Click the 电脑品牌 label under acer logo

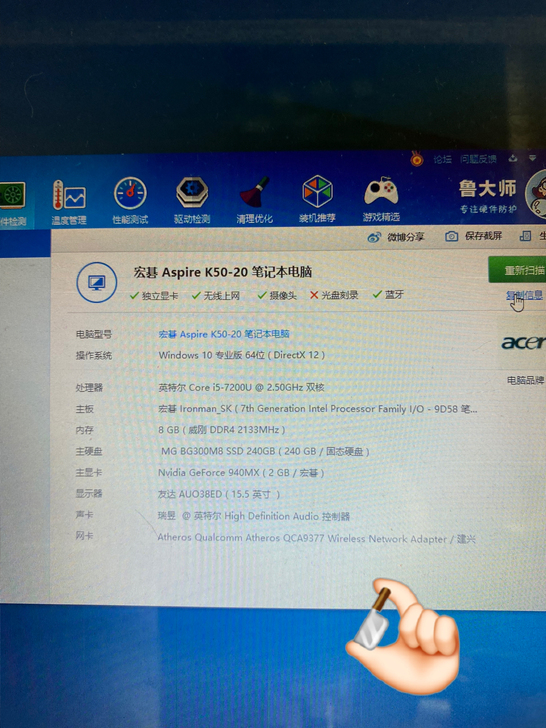(x=525, y=380)
